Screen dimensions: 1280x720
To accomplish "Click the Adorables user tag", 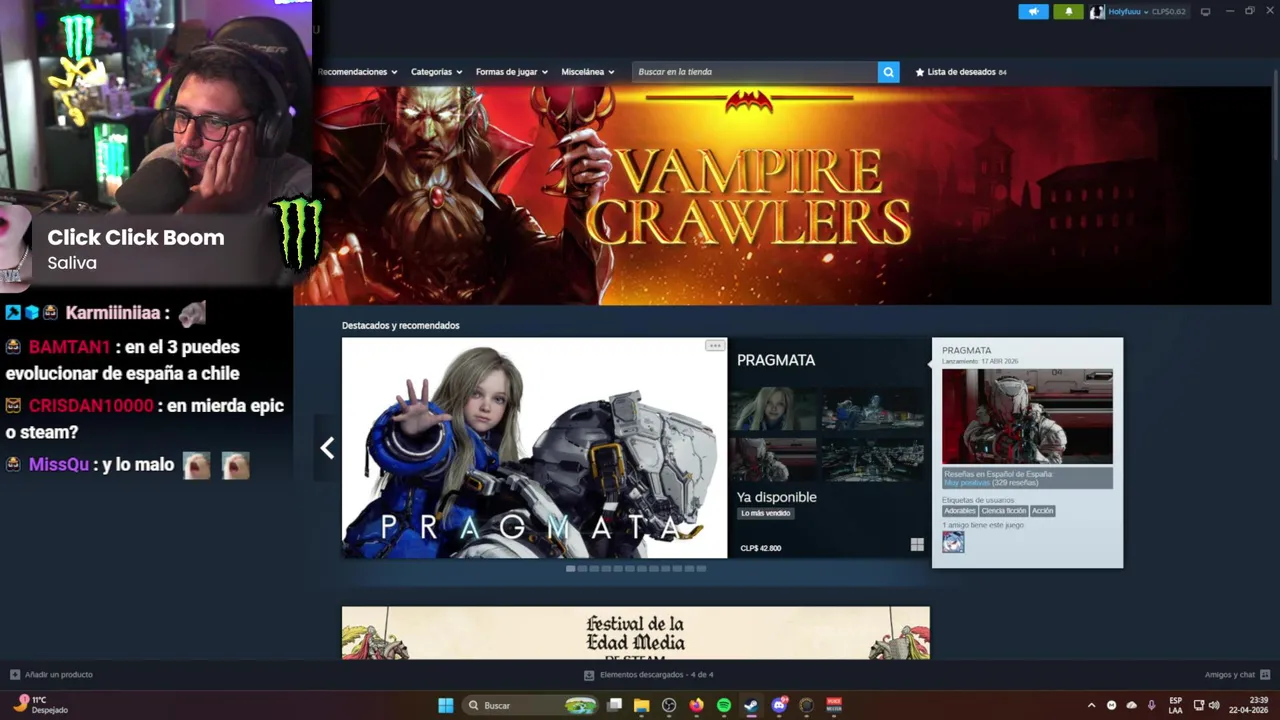I will pos(959,511).
